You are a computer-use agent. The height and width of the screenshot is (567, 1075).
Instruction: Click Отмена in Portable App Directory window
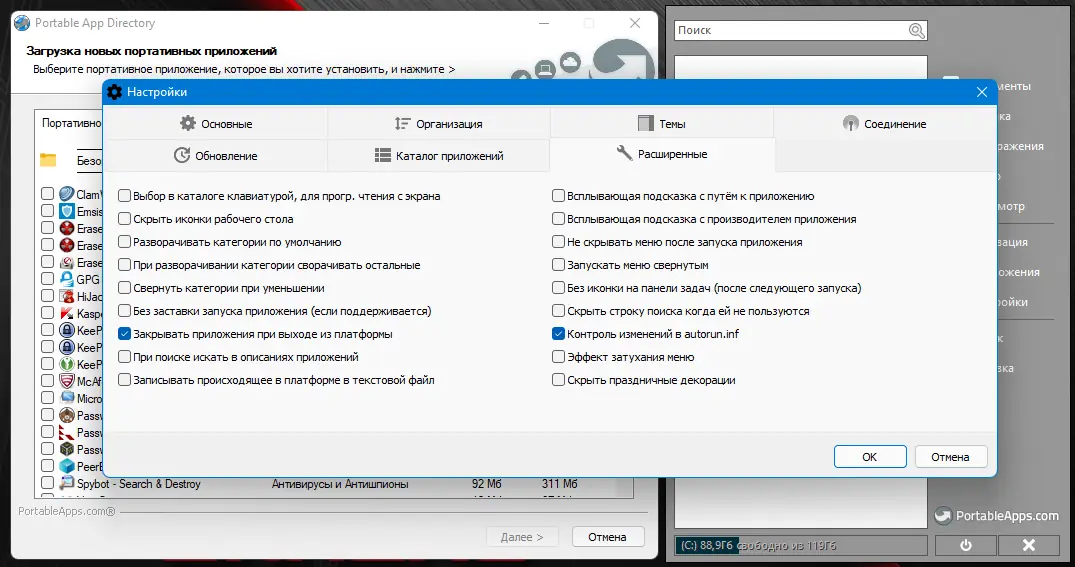(x=608, y=537)
